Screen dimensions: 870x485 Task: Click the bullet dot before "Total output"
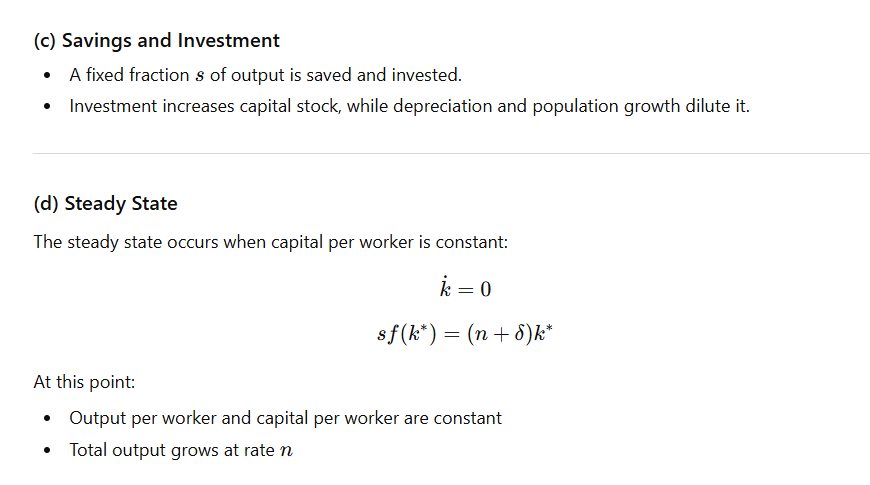point(48,451)
